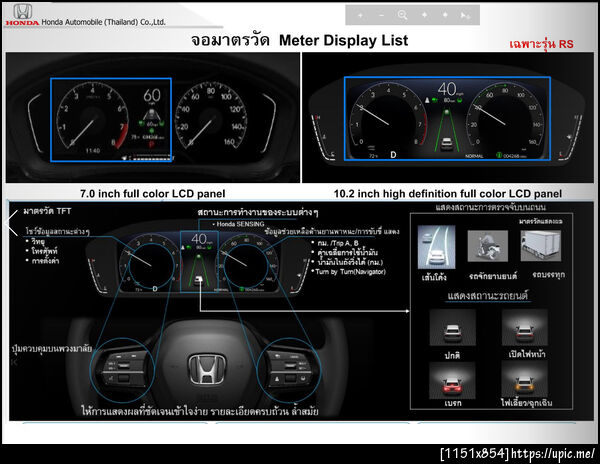Click the "แสดงสถานะการตรวจจับบนถนน" heading
Screen dimensions: 600x464
490,207
